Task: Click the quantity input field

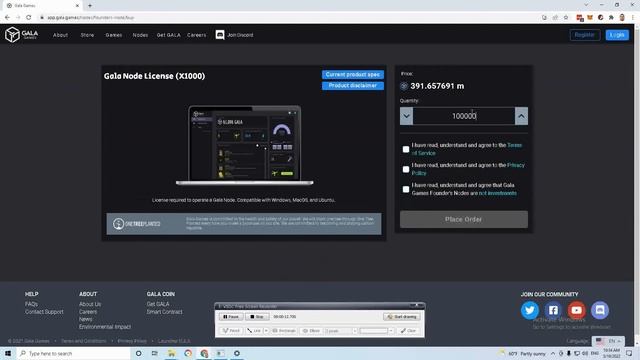Action: tap(464, 116)
